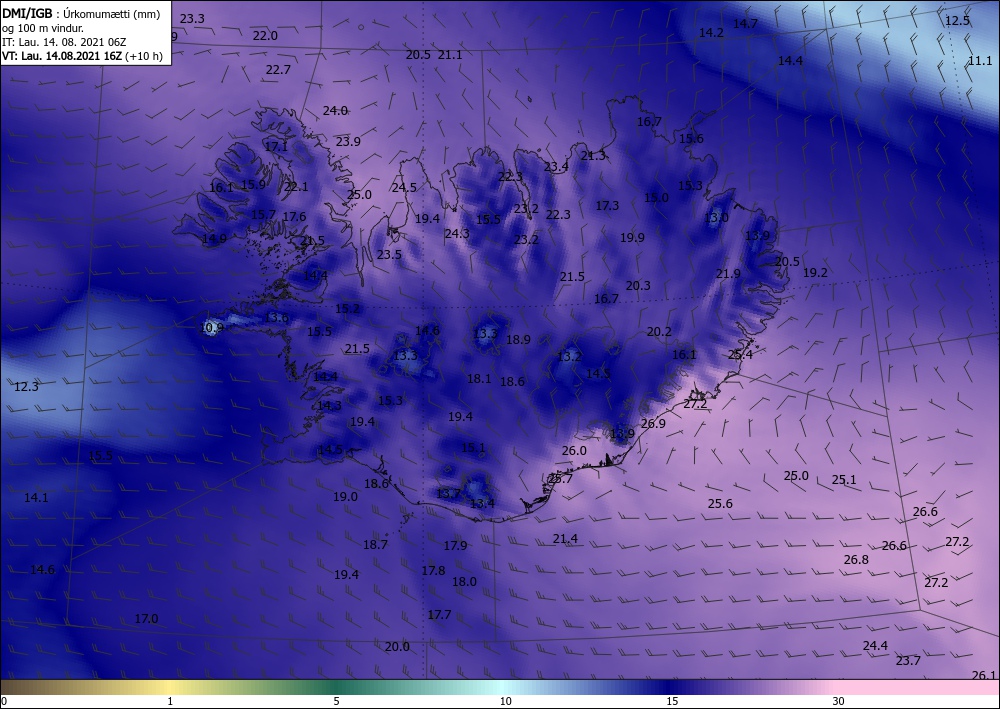1000x709 pixels.
Task: Click the '14.2' value over the sea
Action: 711,33
